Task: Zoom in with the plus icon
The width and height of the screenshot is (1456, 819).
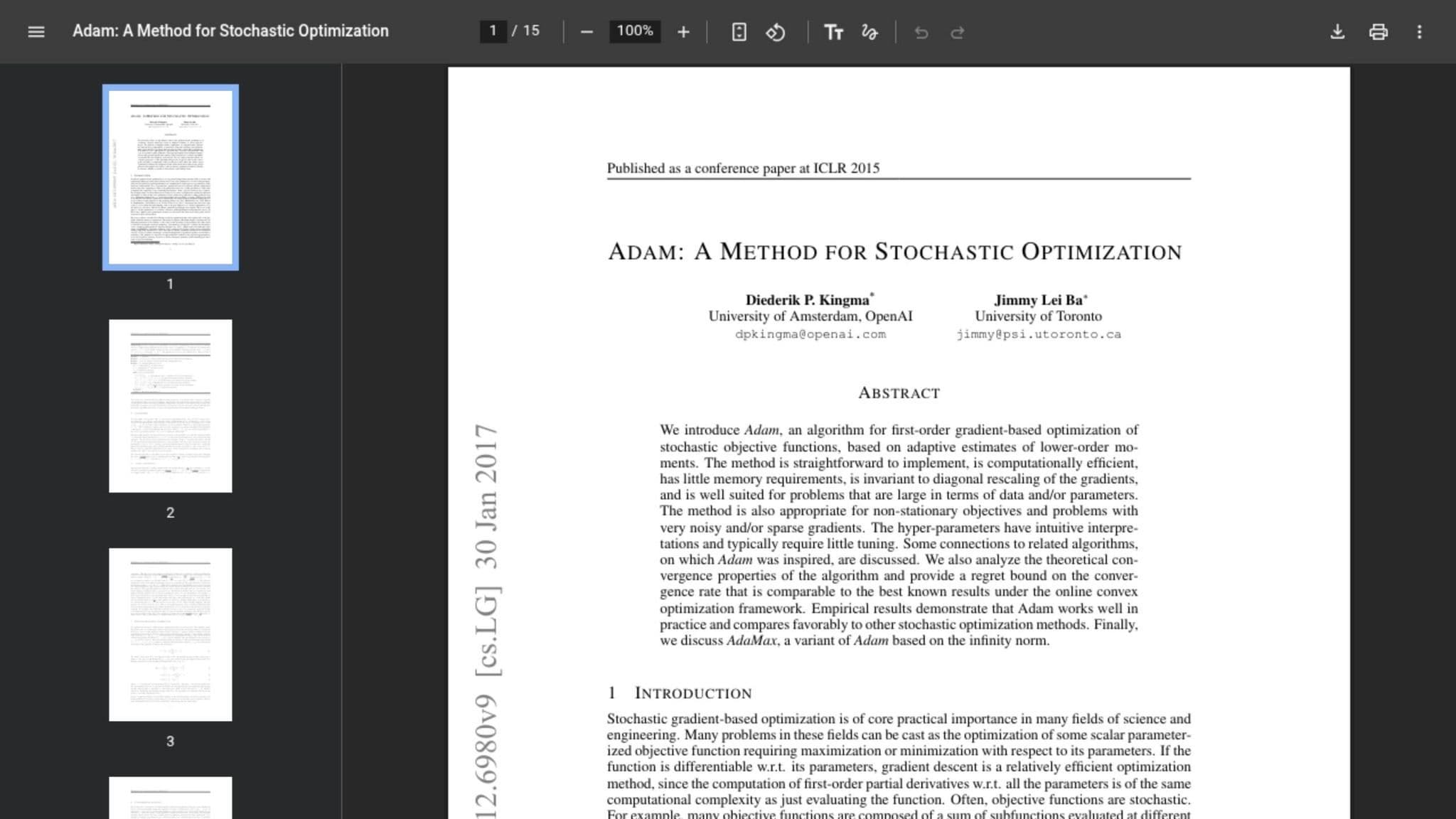Action: click(683, 32)
